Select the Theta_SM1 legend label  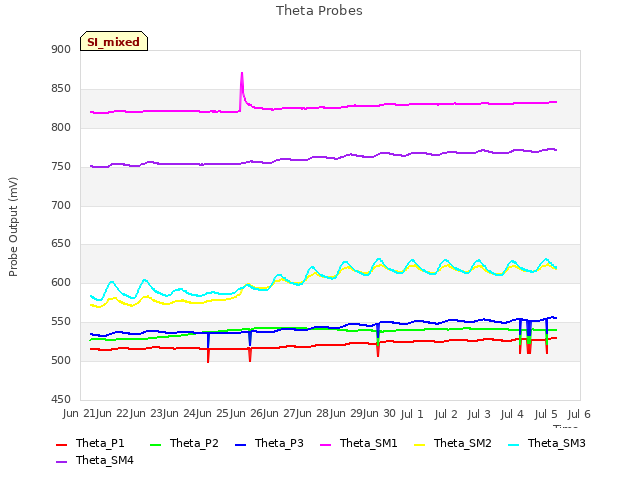[x=369, y=443]
